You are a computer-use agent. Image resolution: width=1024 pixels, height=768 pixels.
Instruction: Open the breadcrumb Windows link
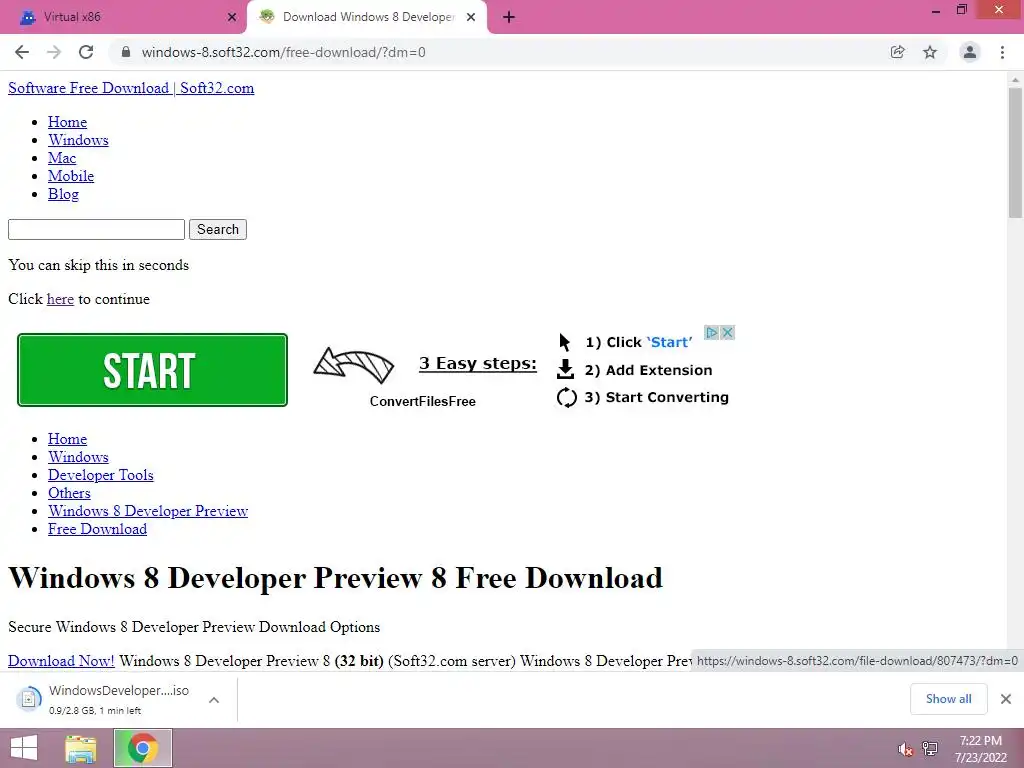(78, 457)
